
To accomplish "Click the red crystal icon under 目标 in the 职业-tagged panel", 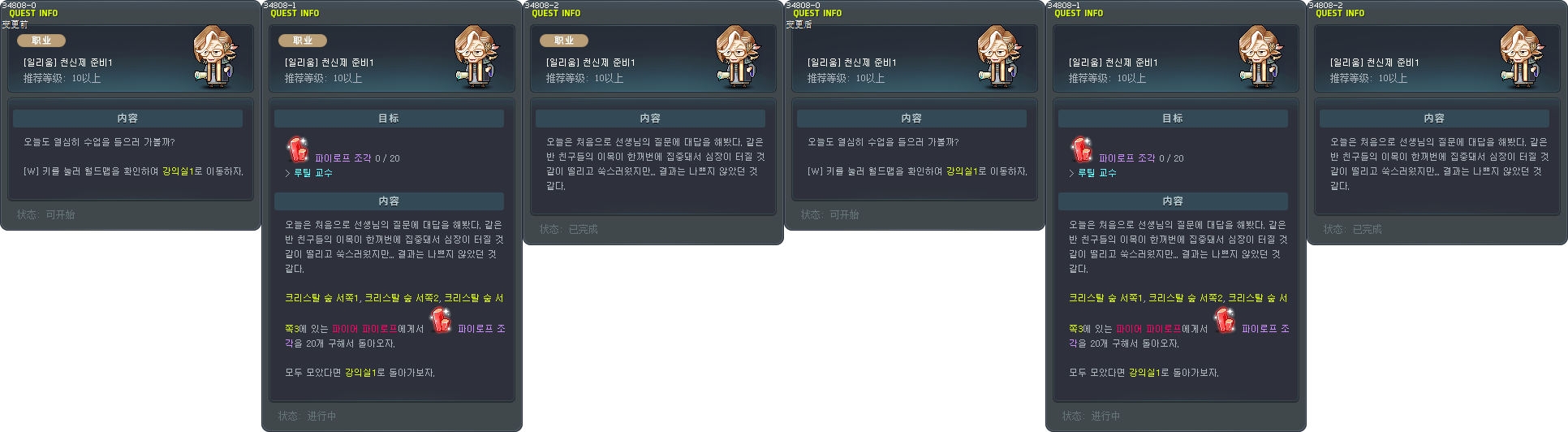I will (x=298, y=149).
